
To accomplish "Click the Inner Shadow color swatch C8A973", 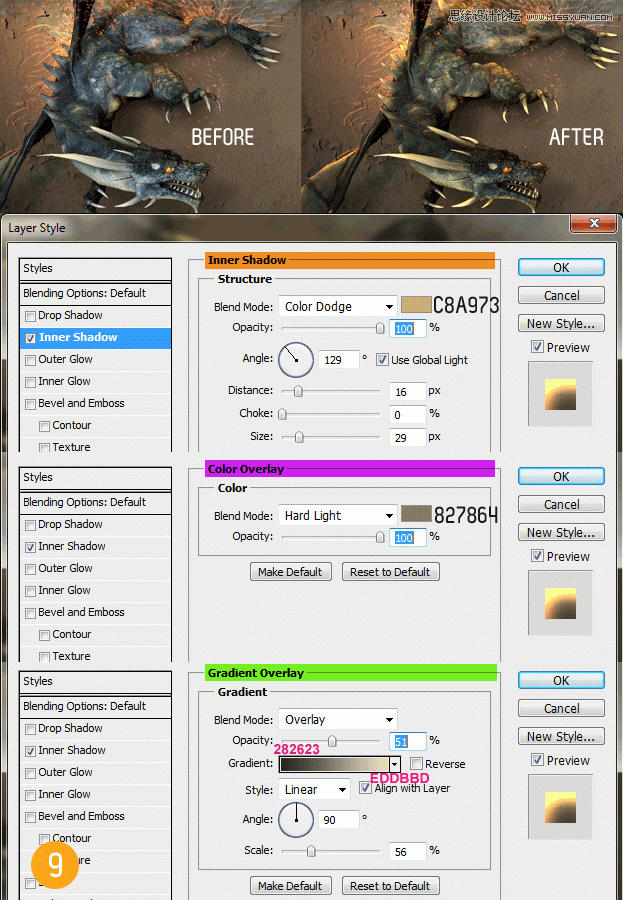I will tap(416, 305).
